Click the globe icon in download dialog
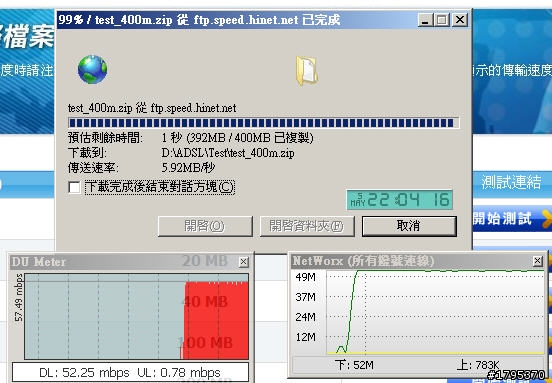 (x=93, y=69)
